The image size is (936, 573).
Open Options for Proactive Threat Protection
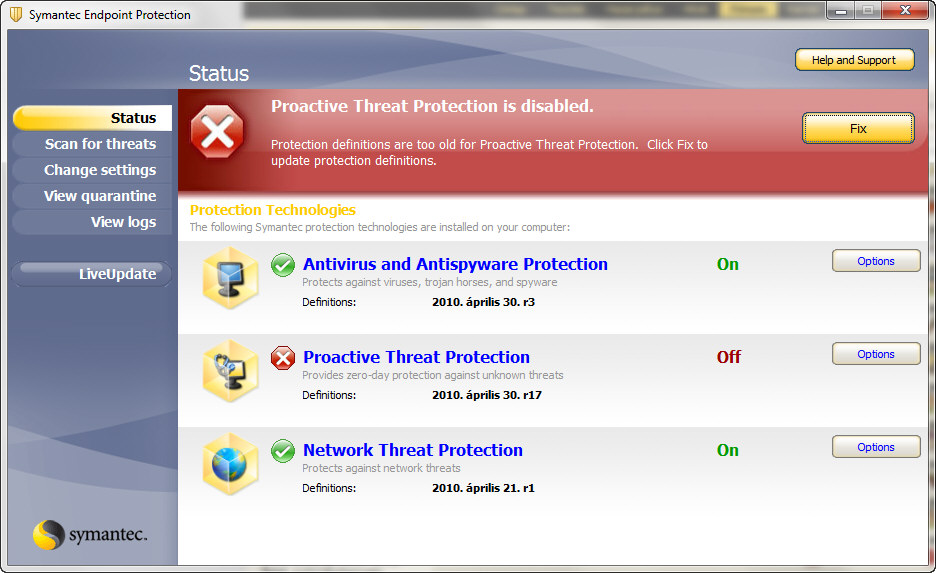[876, 354]
